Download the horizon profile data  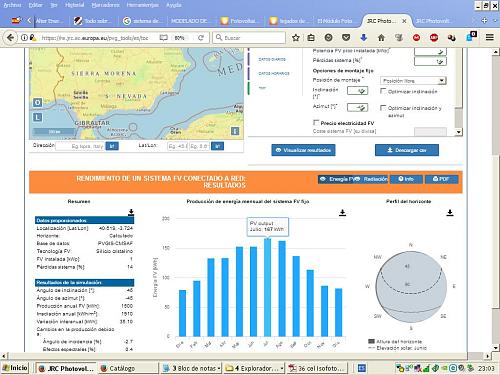point(450,213)
